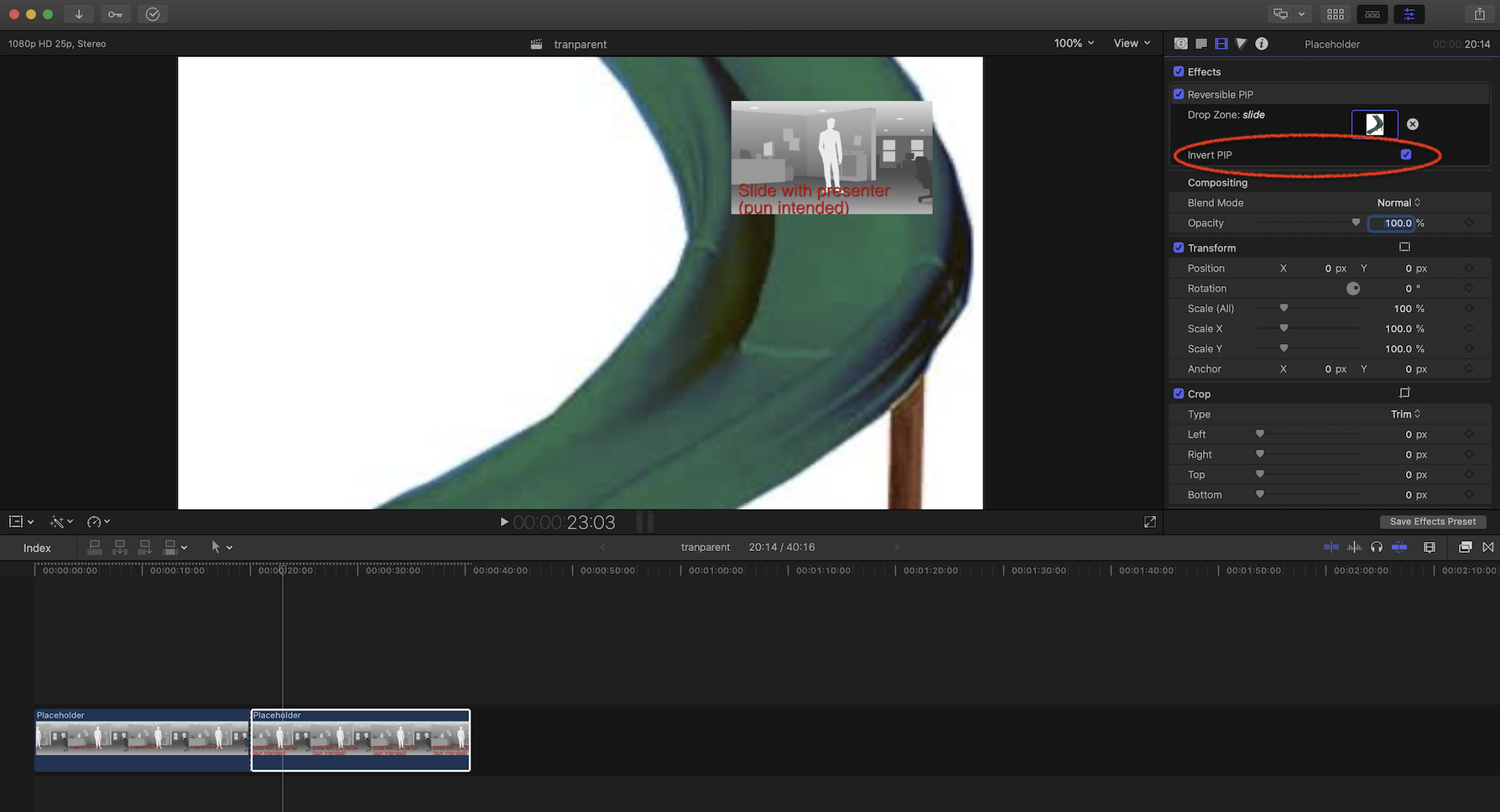
Task: Change the Blend Mode Normal popup
Action: point(1398,203)
